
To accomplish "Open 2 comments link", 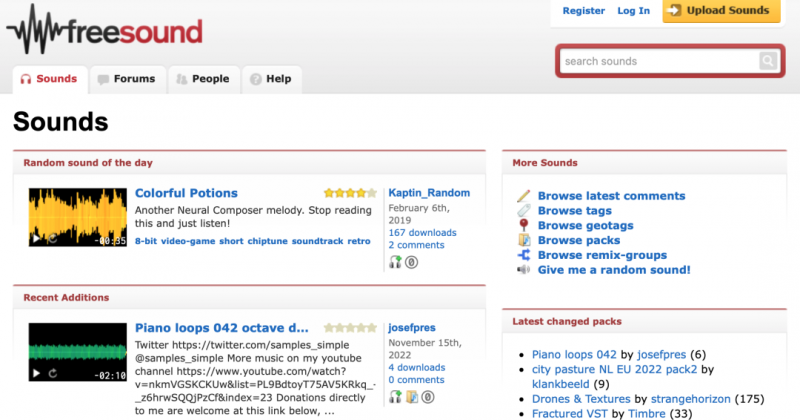I will (416, 245).
